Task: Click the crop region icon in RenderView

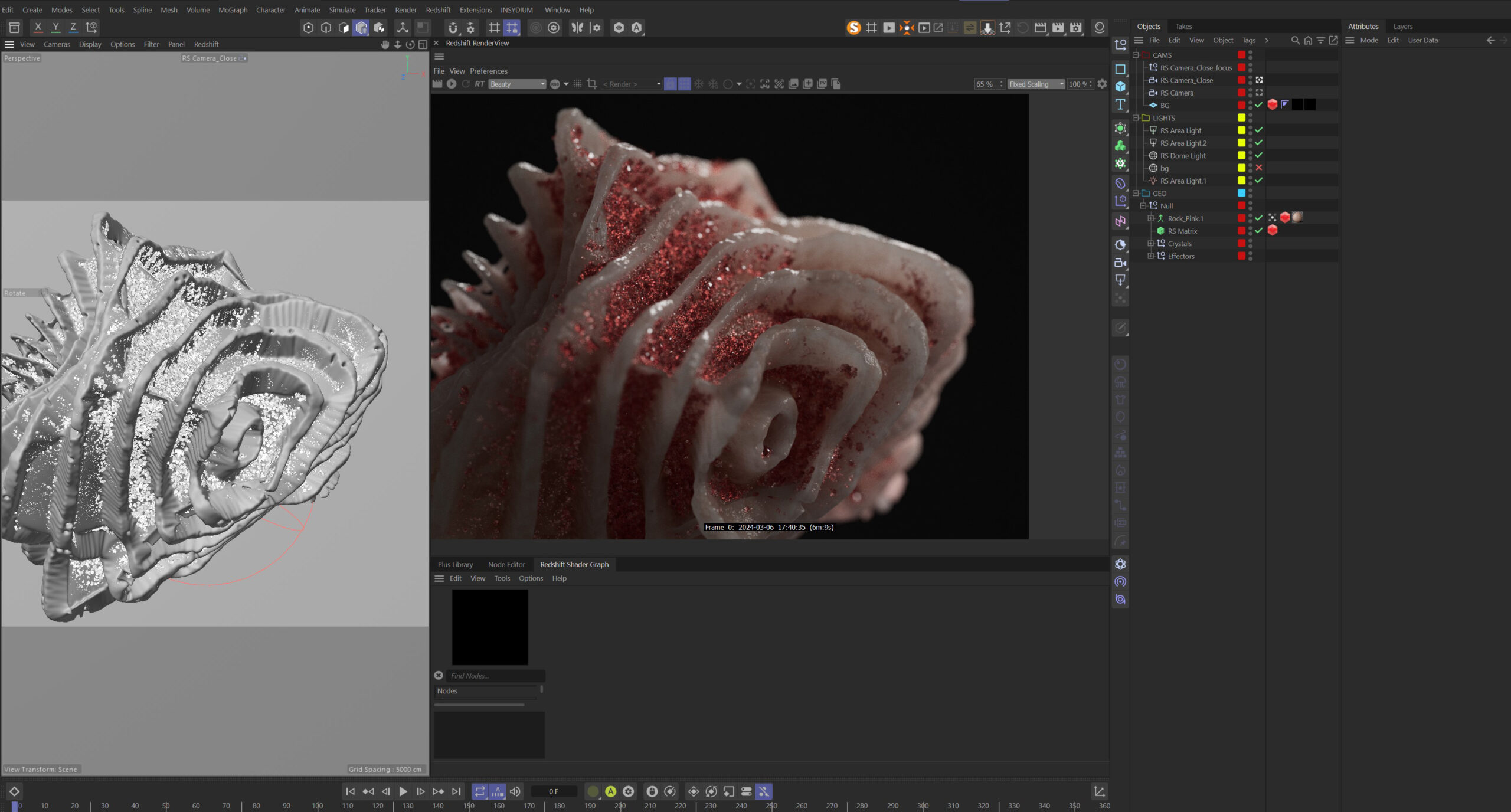Action: 592,84
